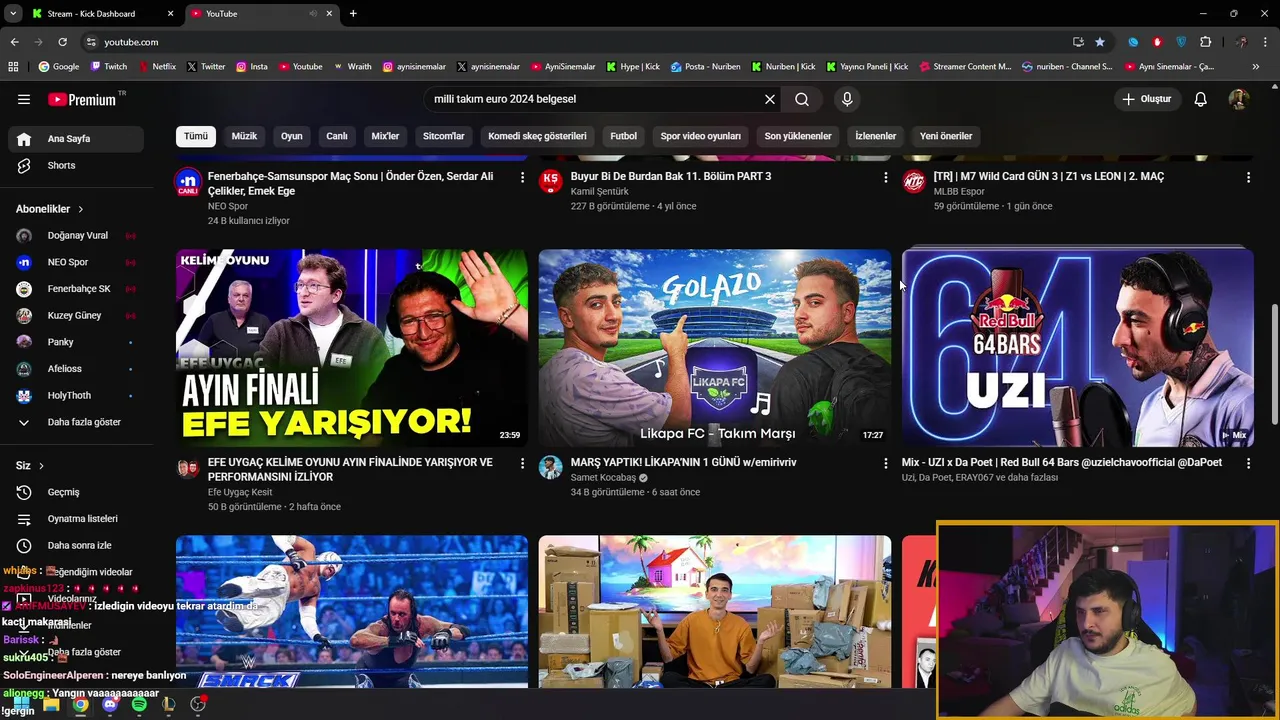1280x720 pixels.
Task: Open the NEO Spor canlı channel avatar
Action: (x=187, y=182)
